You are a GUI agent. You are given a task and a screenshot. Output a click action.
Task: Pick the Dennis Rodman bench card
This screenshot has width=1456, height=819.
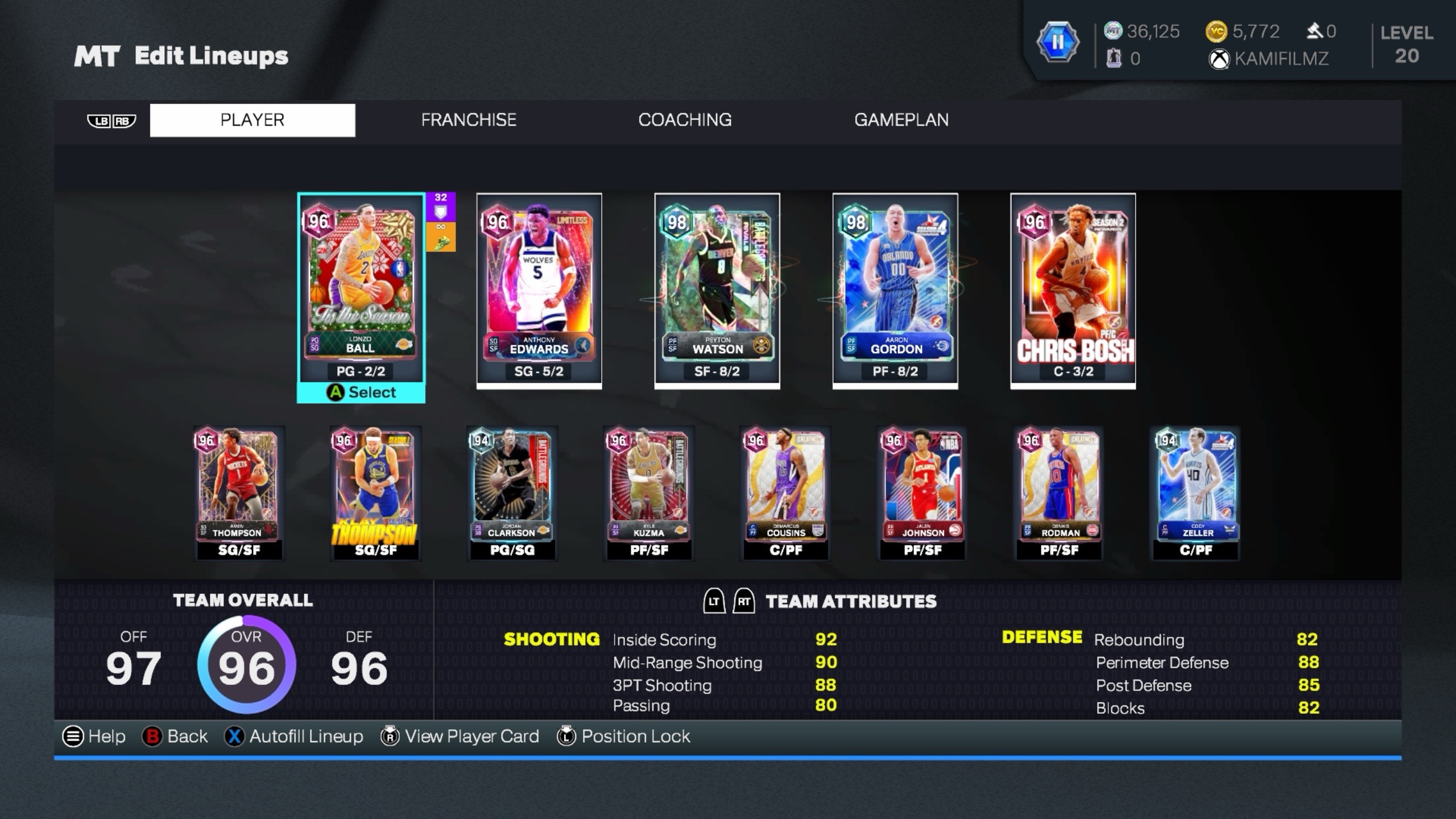click(1058, 493)
